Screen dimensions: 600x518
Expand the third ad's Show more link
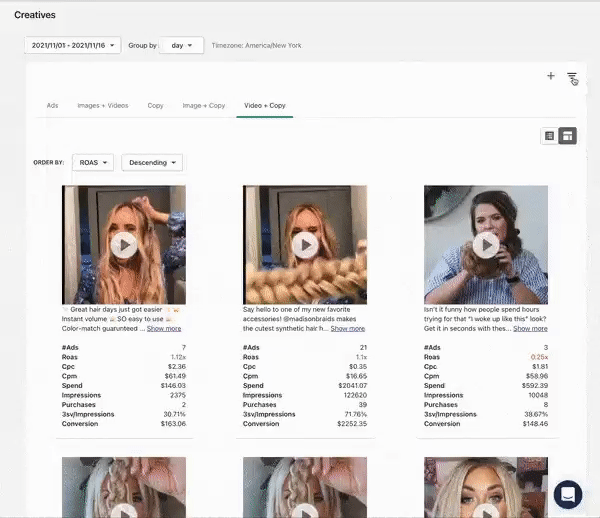pyautogui.click(x=530, y=328)
